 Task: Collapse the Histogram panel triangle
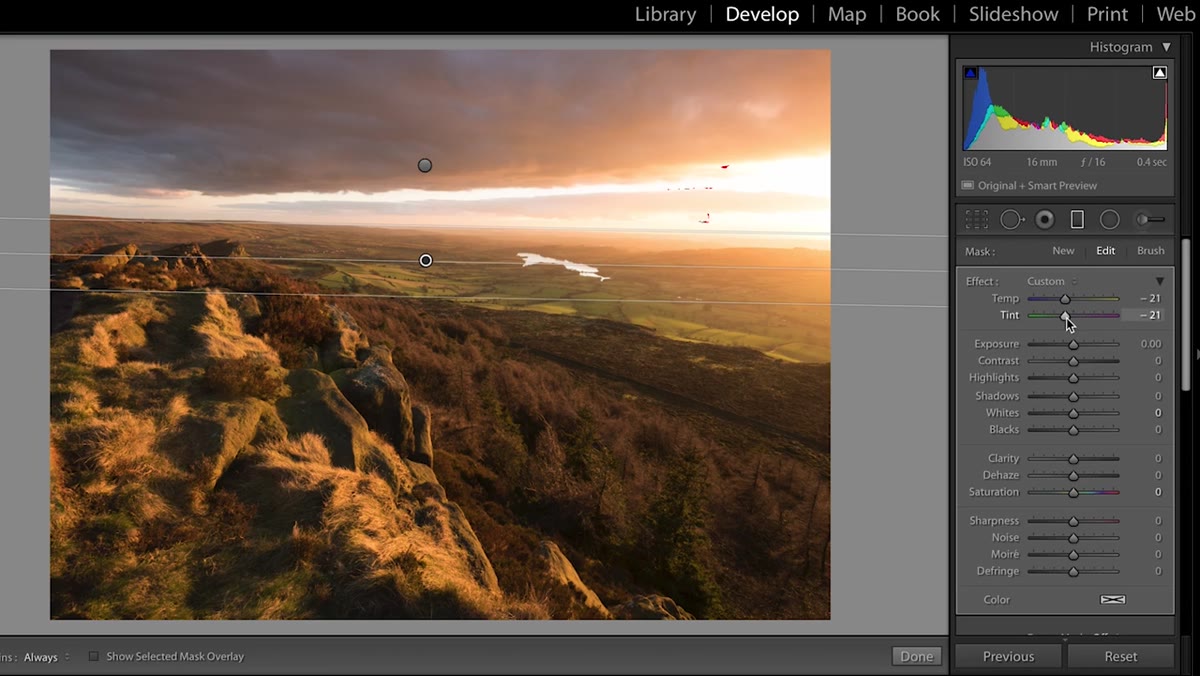[x=1166, y=47]
